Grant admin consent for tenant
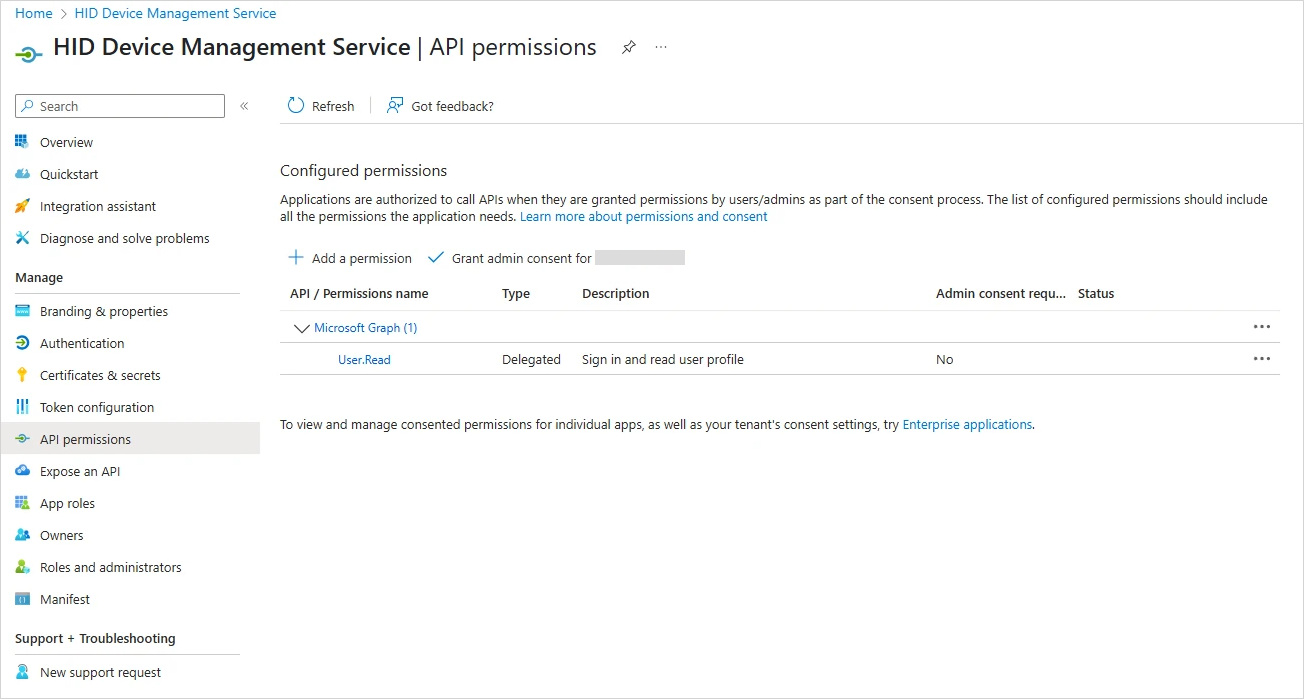The image size is (1304, 699). tap(520, 258)
